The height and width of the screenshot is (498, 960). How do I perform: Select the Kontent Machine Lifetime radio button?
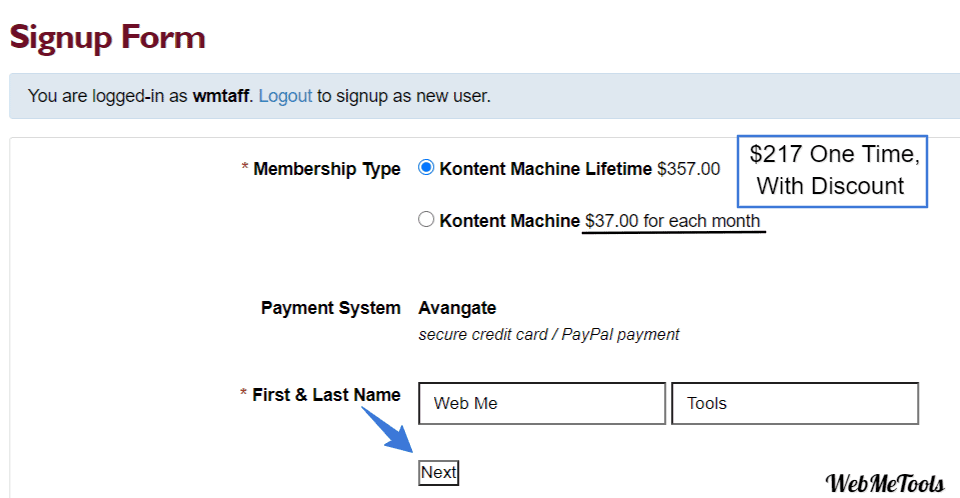point(426,167)
